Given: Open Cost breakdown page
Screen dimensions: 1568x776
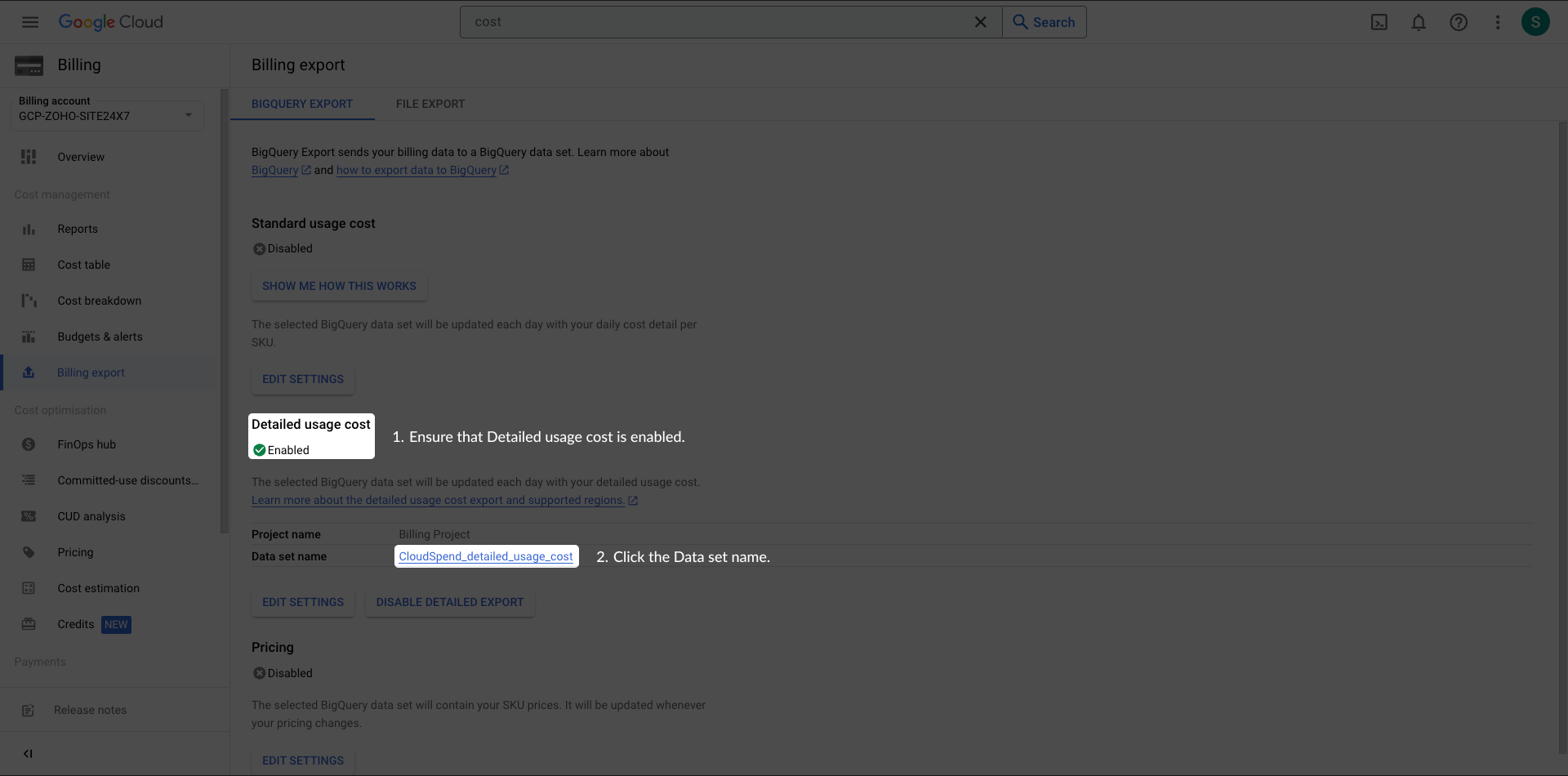Looking at the screenshot, I should click(99, 301).
